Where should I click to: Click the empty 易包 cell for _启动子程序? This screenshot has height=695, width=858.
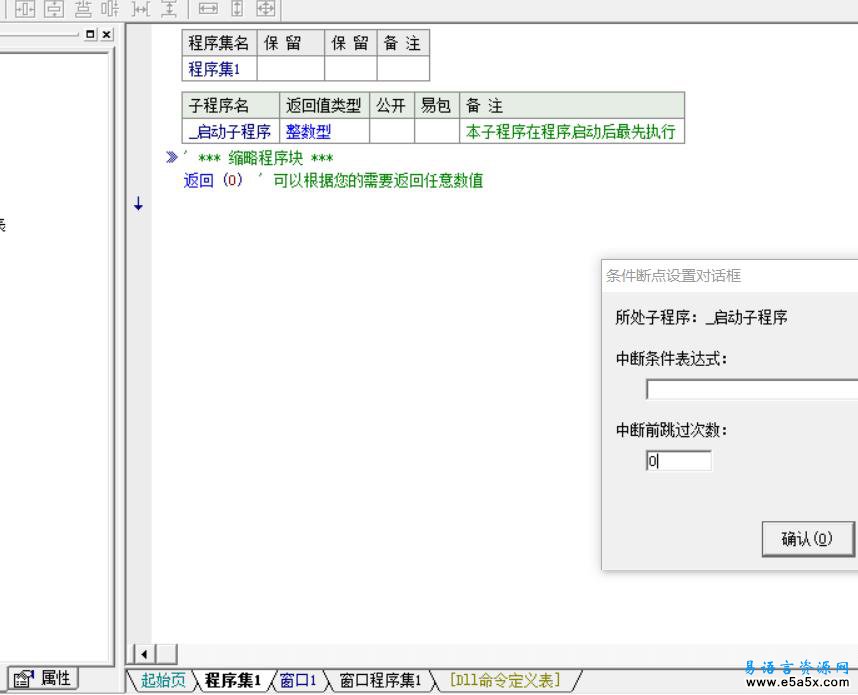click(x=437, y=131)
